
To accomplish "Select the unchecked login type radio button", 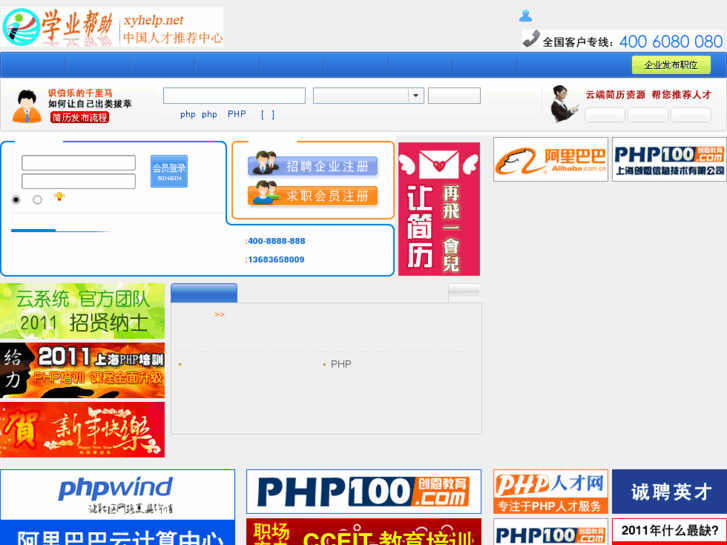I will [x=38, y=200].
